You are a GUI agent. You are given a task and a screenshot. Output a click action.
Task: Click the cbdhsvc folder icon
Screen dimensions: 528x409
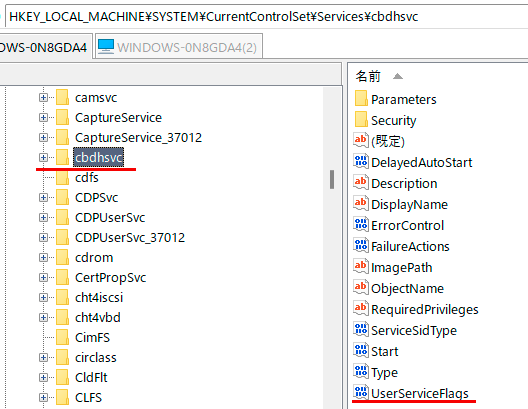(63, 157)
